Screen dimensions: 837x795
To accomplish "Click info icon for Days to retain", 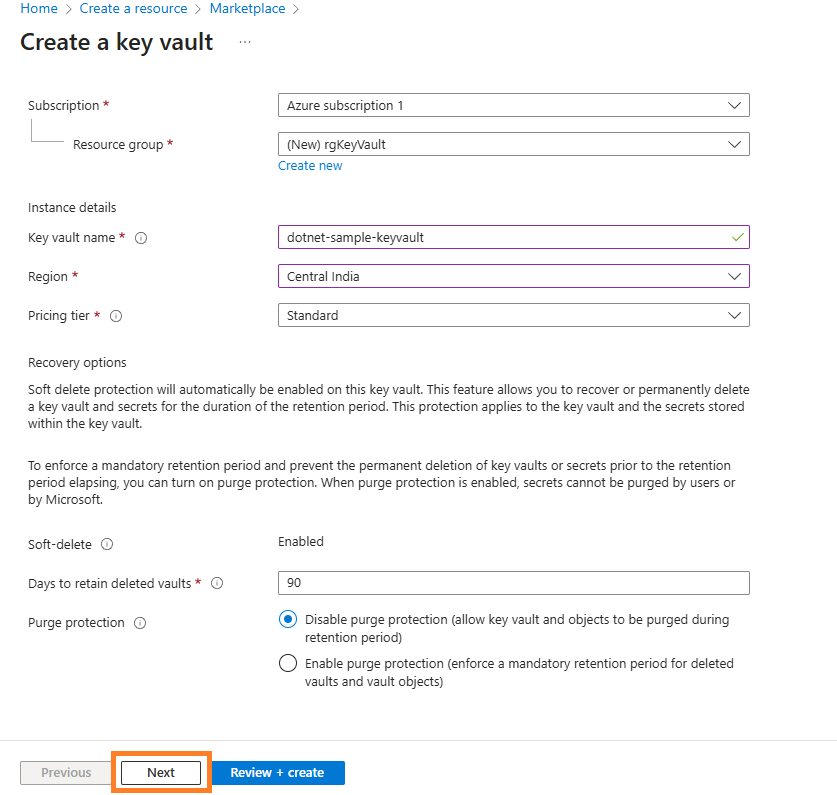I will 217,583.
